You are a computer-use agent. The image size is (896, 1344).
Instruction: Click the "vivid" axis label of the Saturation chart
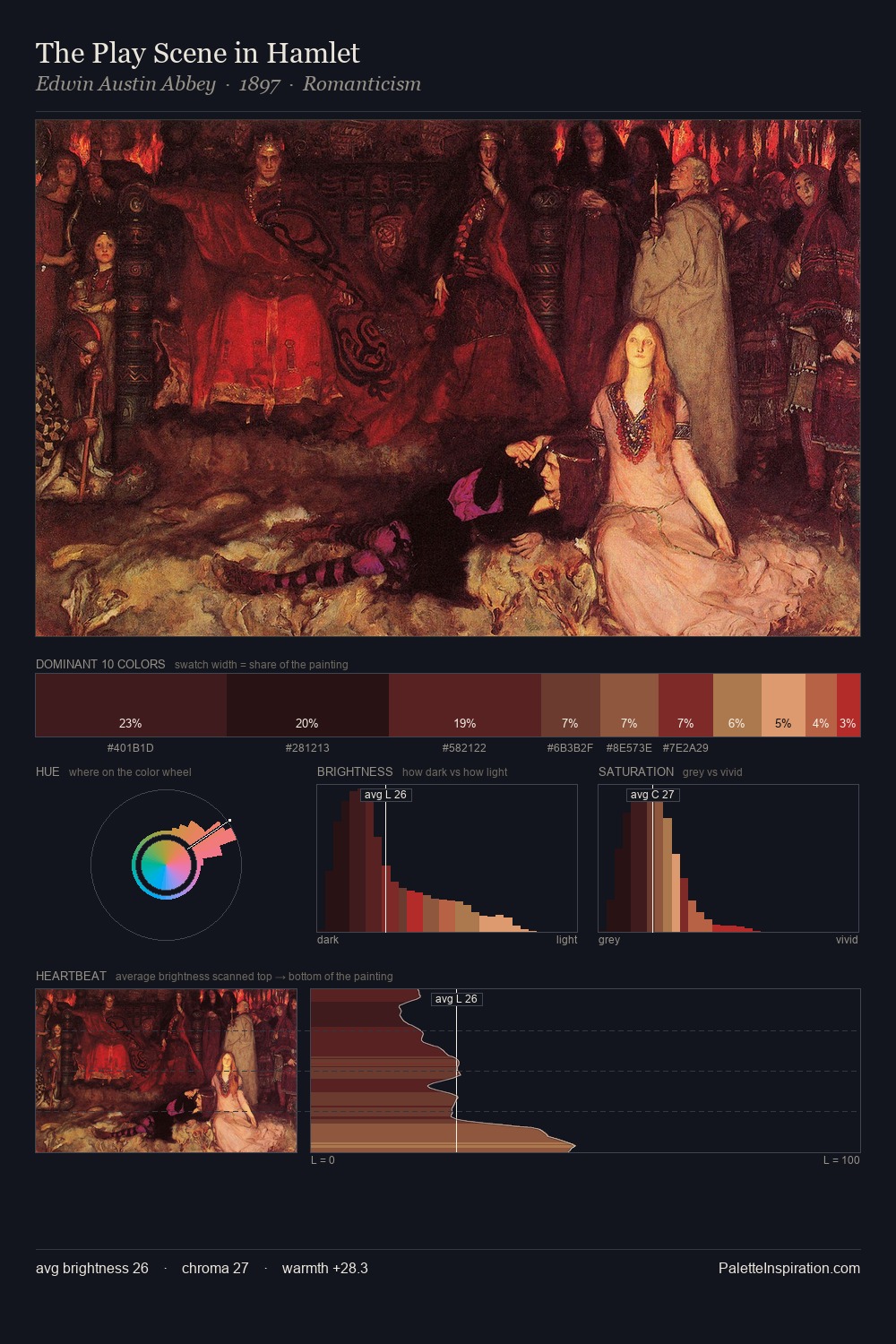point(847,940)
